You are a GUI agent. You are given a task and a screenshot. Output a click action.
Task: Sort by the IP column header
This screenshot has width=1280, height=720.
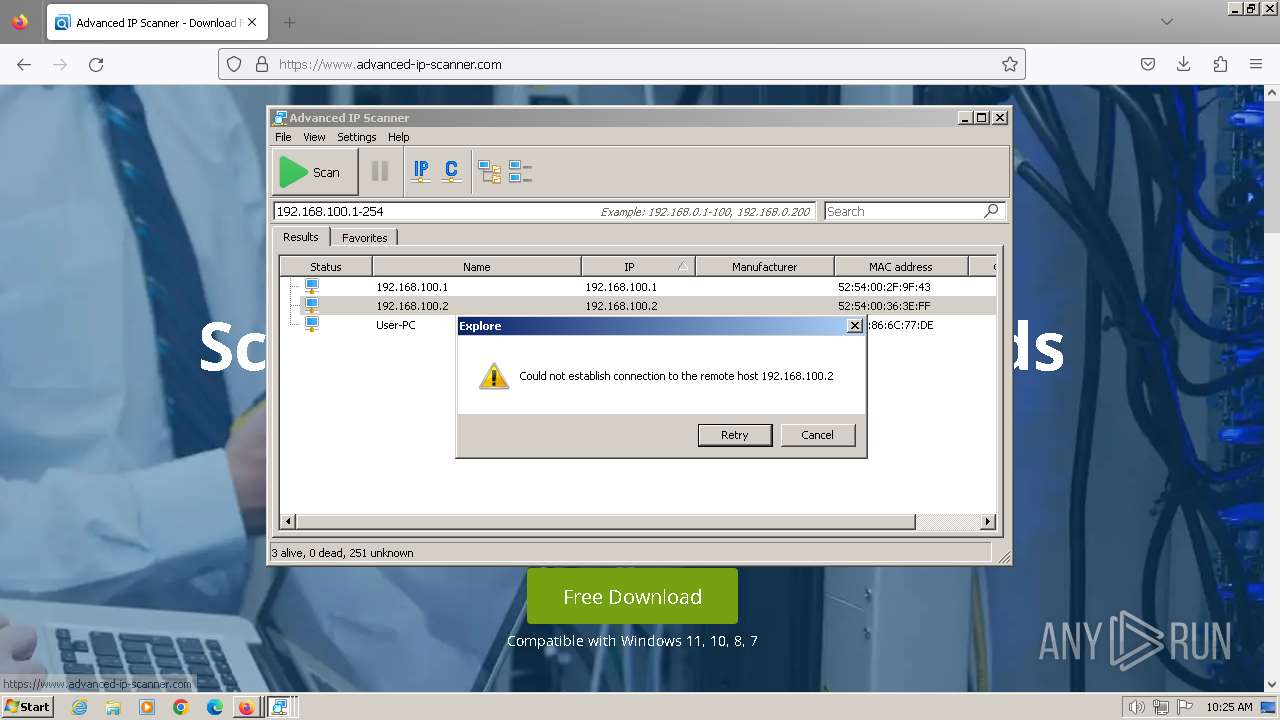pyautogui.click(x=638, y=266)
